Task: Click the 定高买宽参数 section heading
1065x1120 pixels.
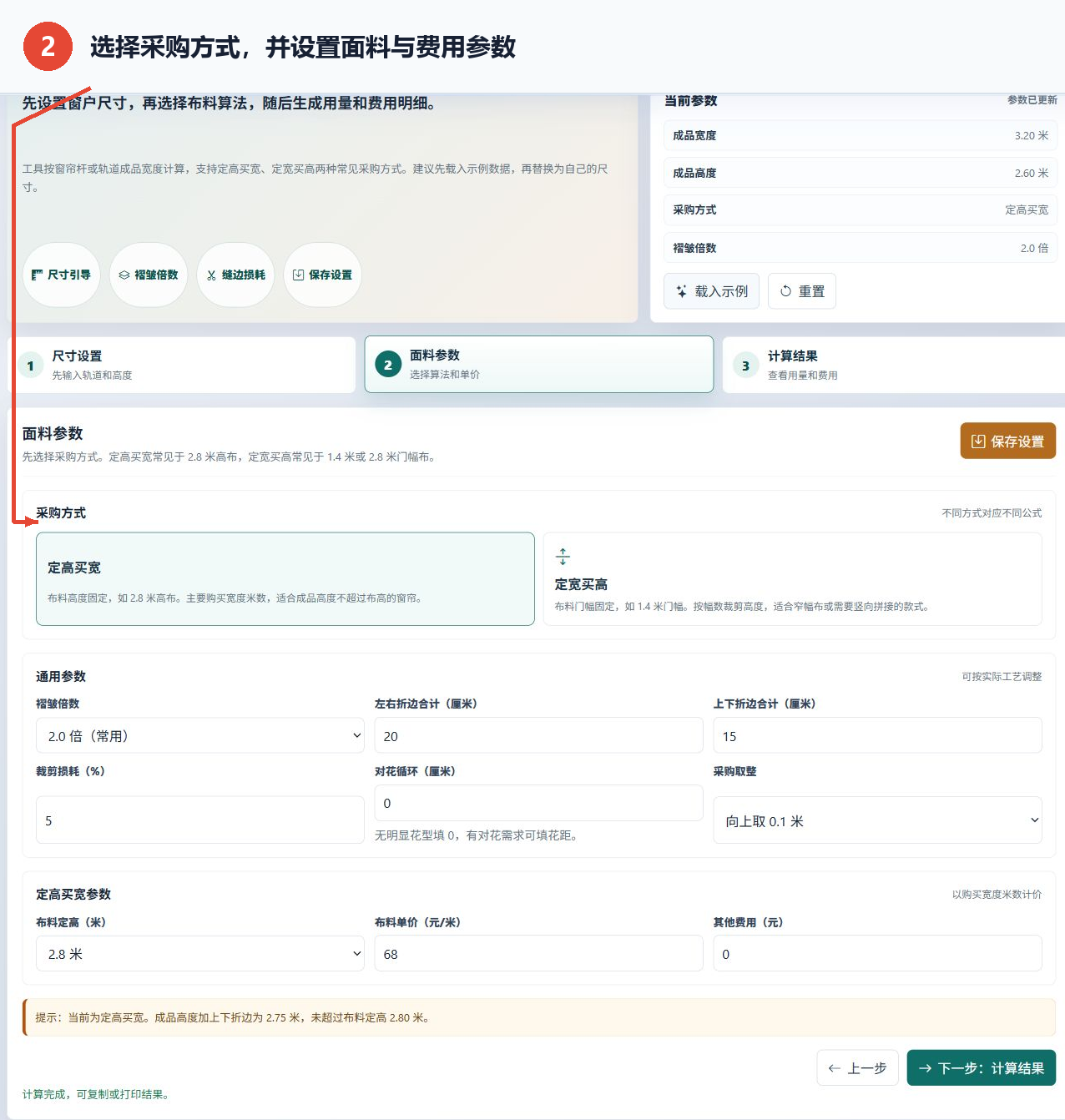Action: pyautogui.click(x=73, y=895)
